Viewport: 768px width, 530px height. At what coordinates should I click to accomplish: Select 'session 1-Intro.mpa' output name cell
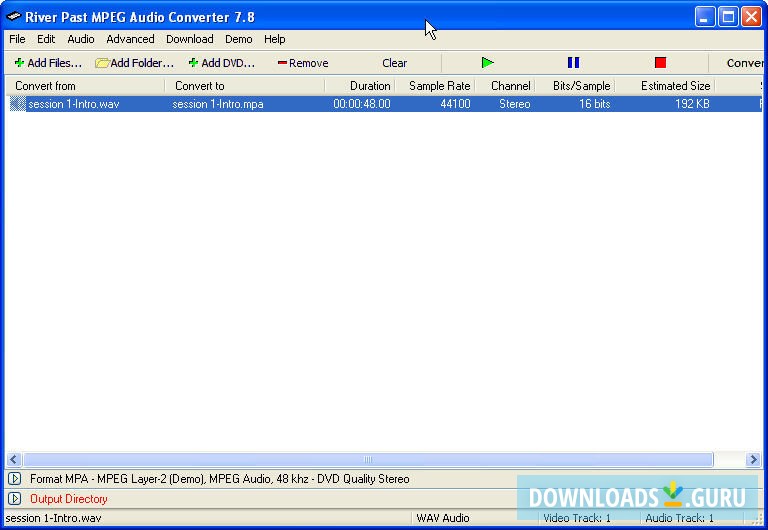(x=218, y=104)
